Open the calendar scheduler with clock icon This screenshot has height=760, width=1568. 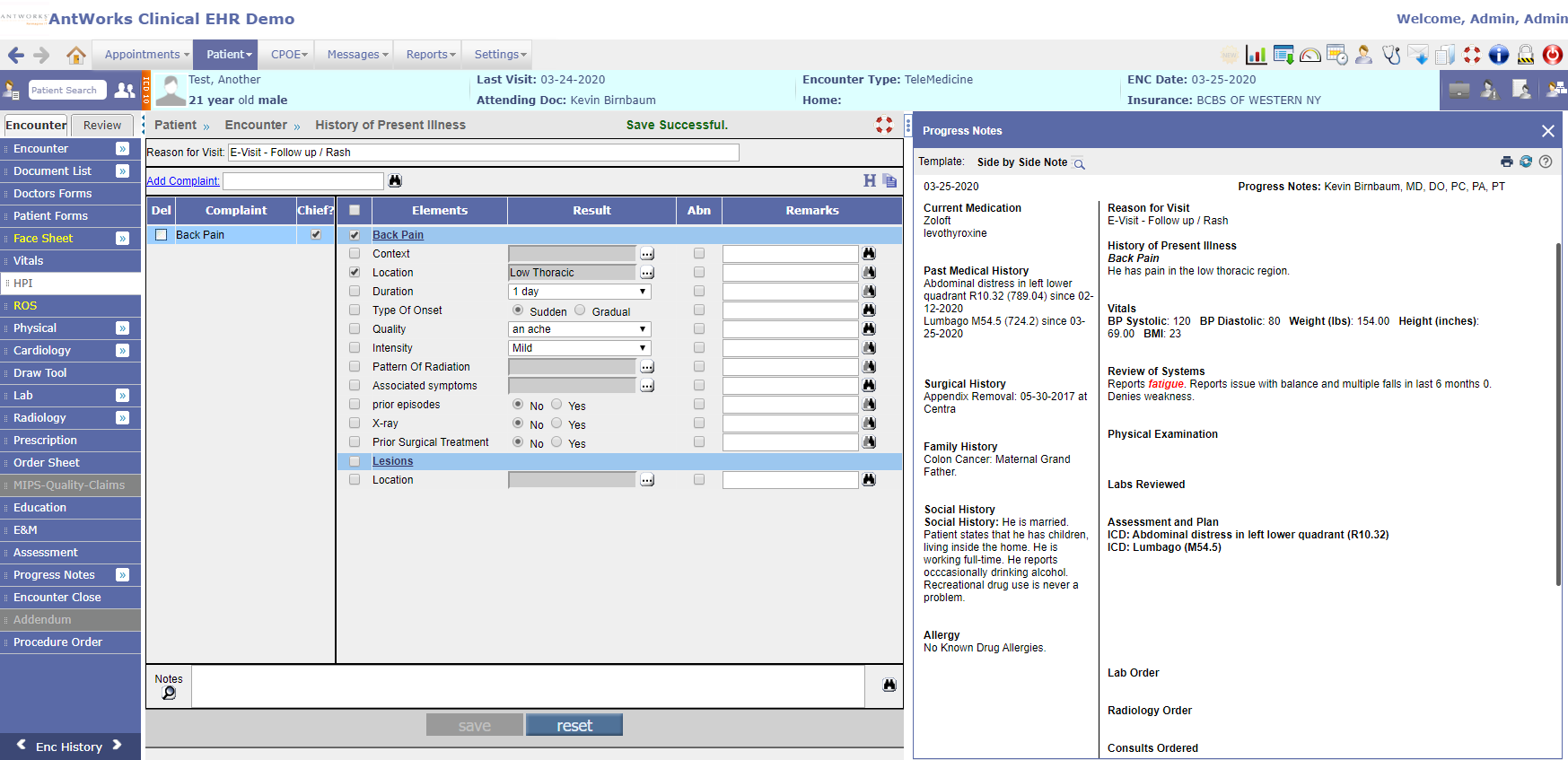click(x=1337, y=55)
